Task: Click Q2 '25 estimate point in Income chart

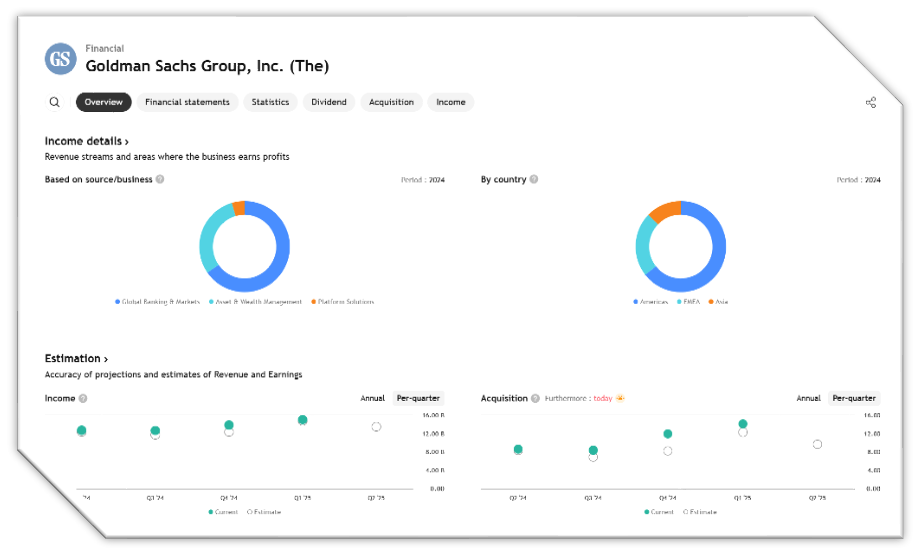Action: [376, 427]
